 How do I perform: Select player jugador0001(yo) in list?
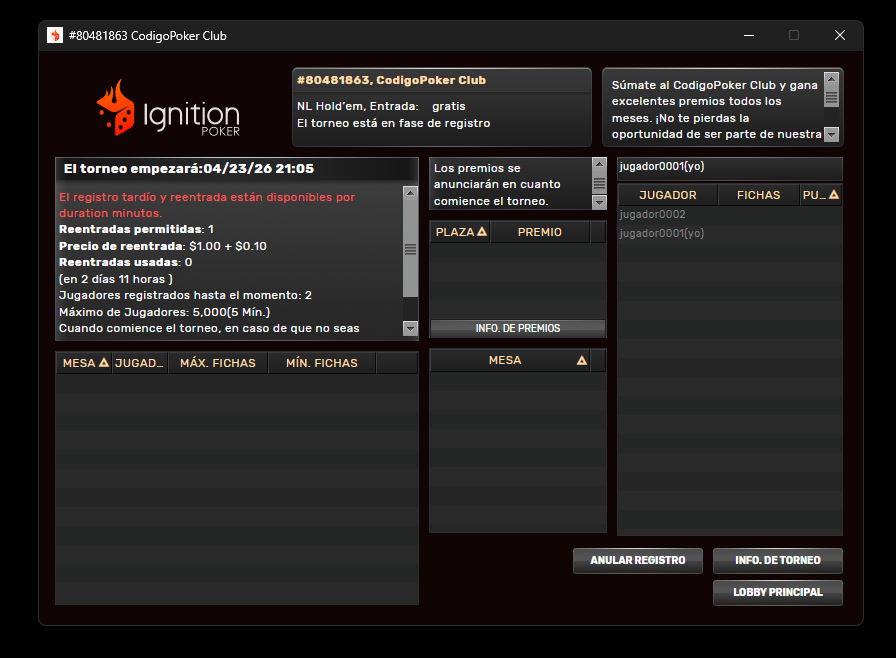730,233
